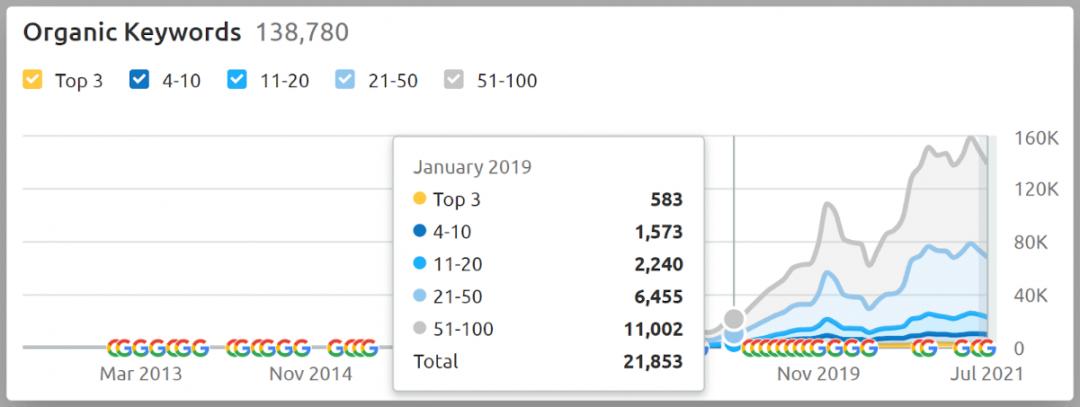
Task: Click the leftmost Google update icon on timeline
Action: [x=115, y=348]
